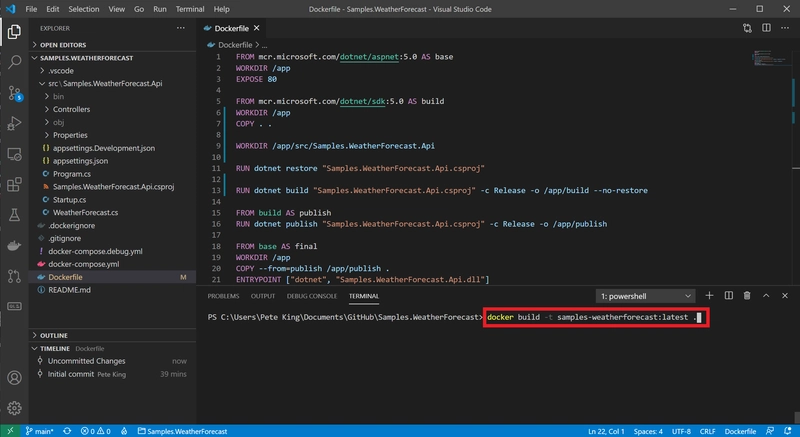The width and height of the screenshot is (800, 437).
Task: Collapse the src\Samples.WeatherForecast.Api folder
Action: pyautogui.click(x=112, y=84)
